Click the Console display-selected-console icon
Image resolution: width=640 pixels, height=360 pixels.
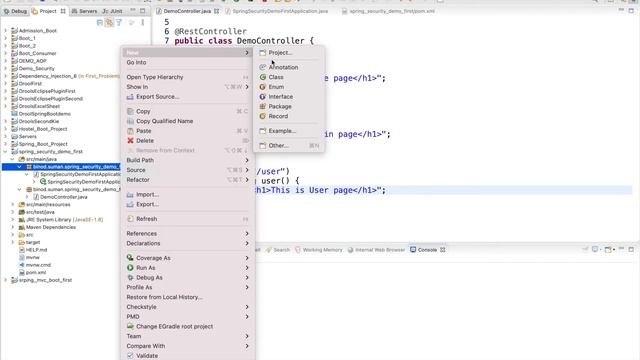click(596, 249)
